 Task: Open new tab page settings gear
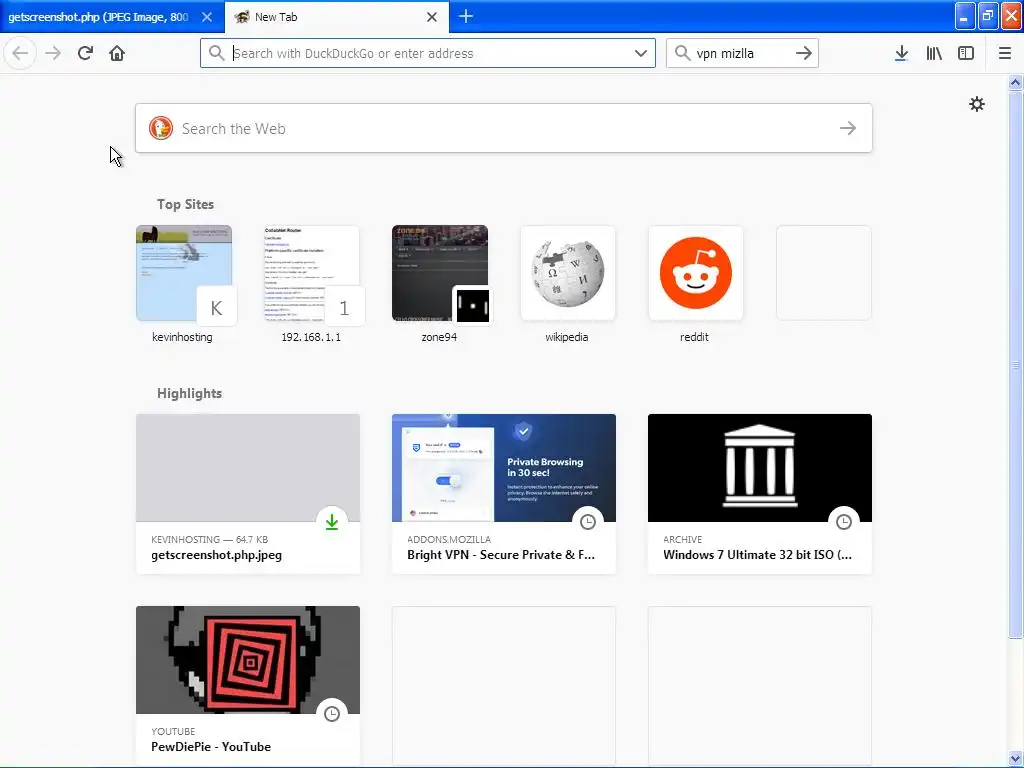(x=977, y=104)
